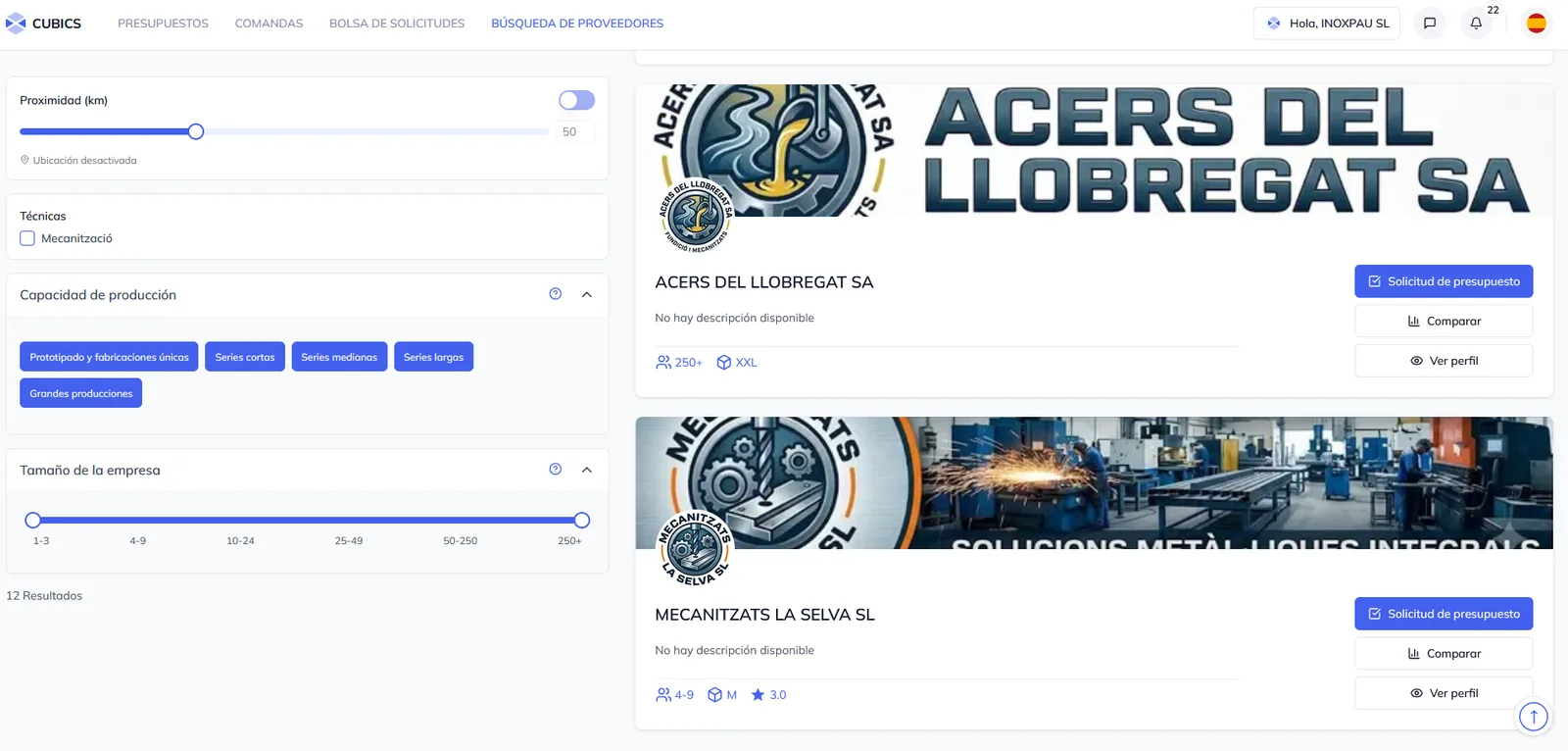The image size is (1568, 751).
Task: Click the CUBICS logo
Action: coord(44,23)
